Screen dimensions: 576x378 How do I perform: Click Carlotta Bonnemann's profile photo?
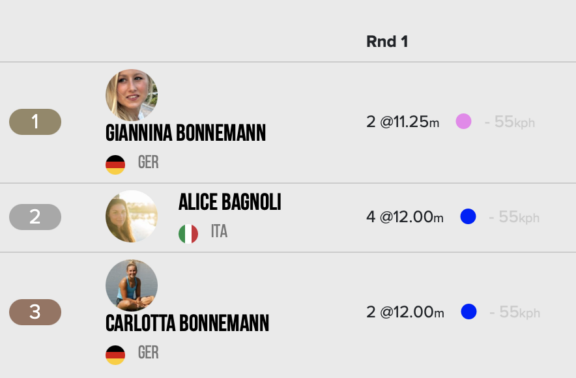coord(132,285)
